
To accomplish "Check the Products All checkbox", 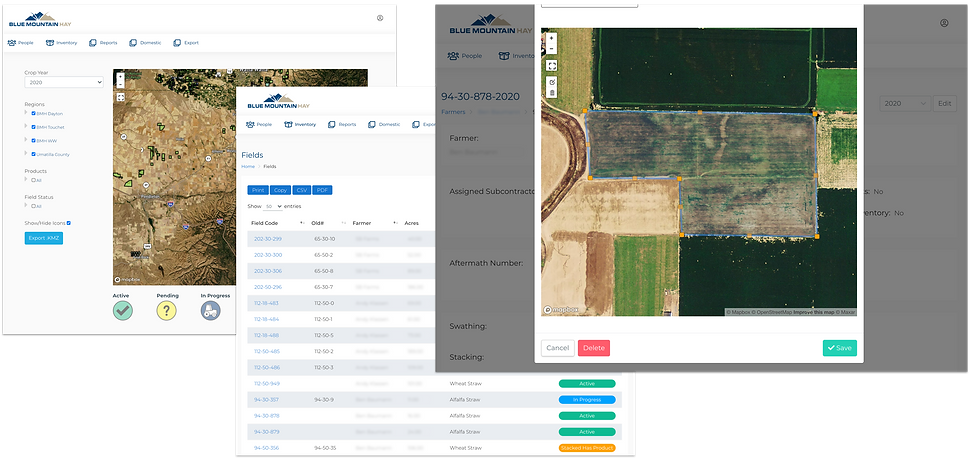I will click(33, 180).
